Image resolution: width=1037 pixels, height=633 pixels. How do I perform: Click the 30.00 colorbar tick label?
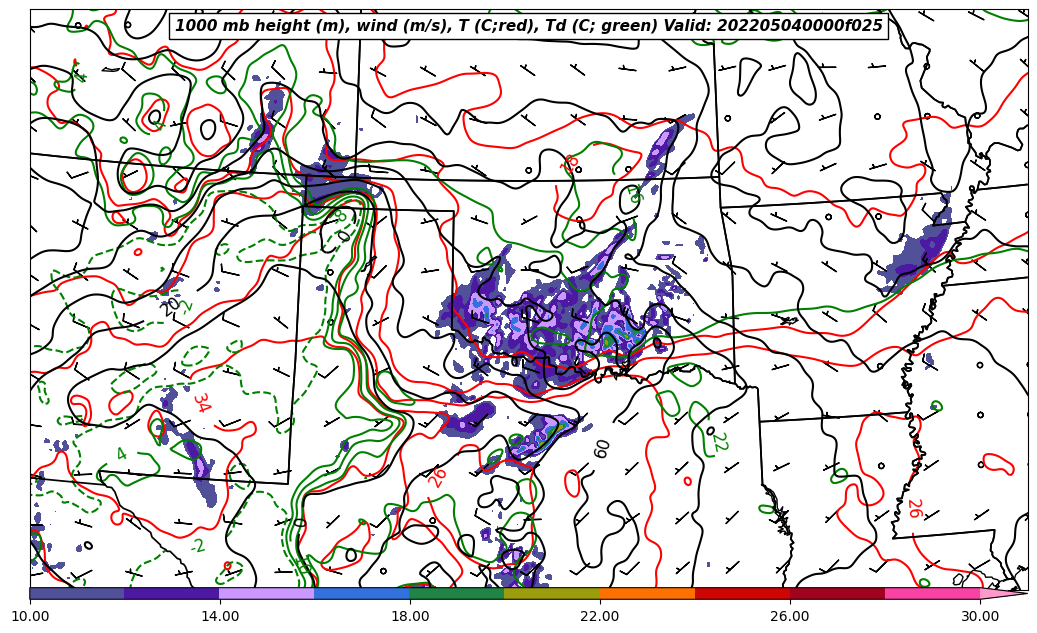(980, 616)
